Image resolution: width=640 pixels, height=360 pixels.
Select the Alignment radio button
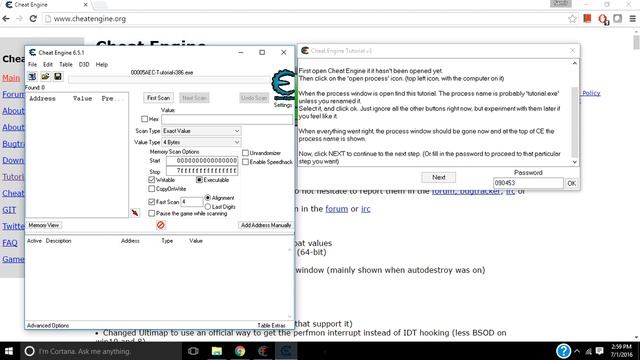point(208,198)
